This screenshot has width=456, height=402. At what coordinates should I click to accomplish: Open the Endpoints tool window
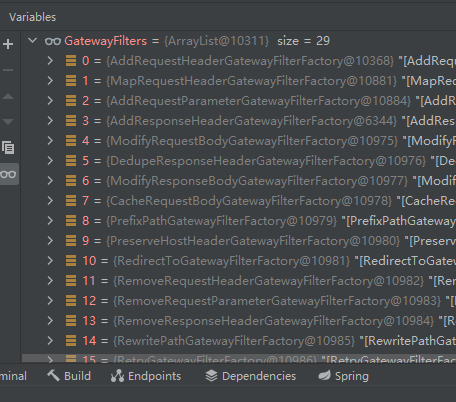point(146,376)
